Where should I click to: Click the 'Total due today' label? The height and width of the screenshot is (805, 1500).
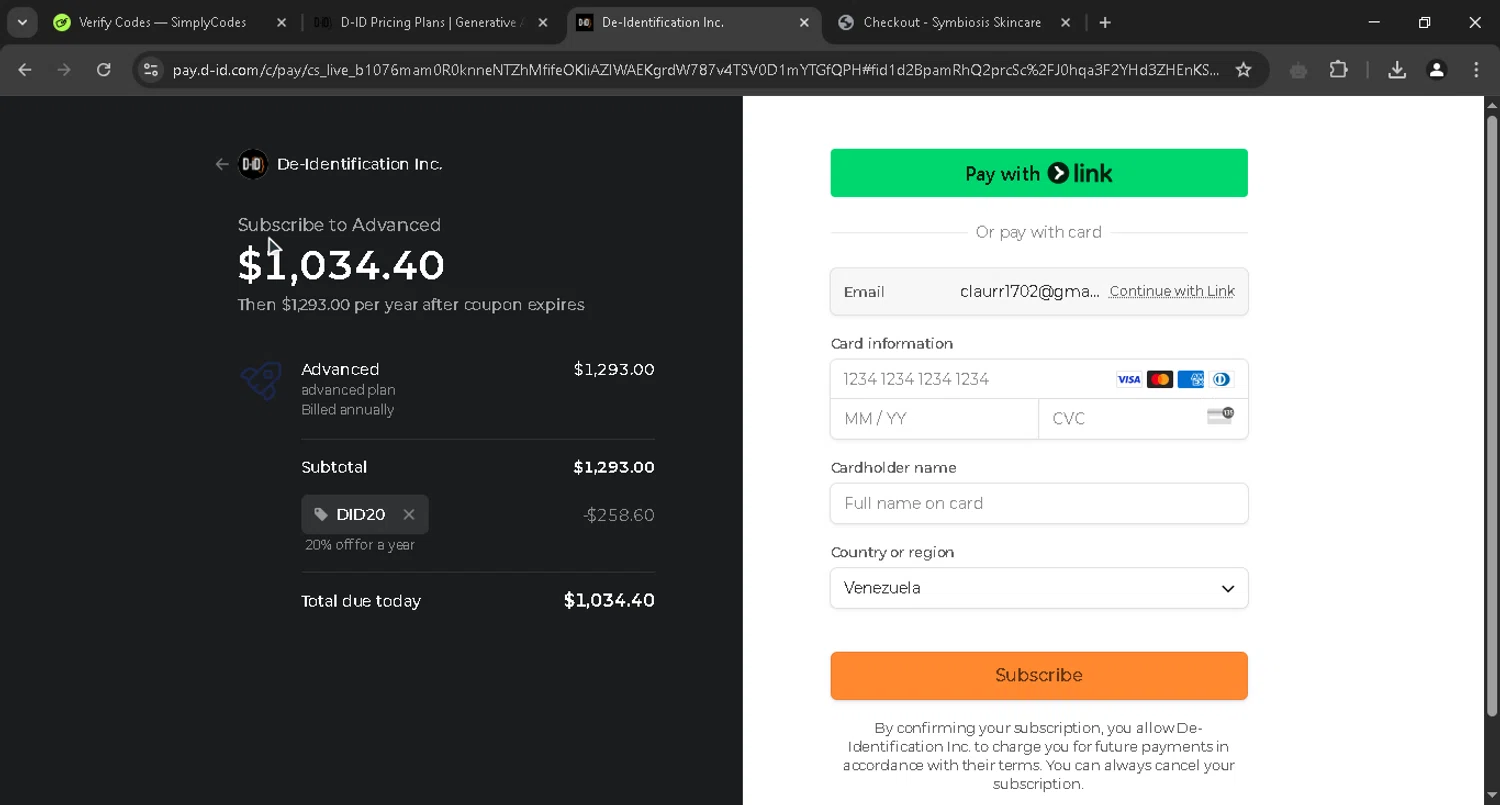tap(361, 601)
